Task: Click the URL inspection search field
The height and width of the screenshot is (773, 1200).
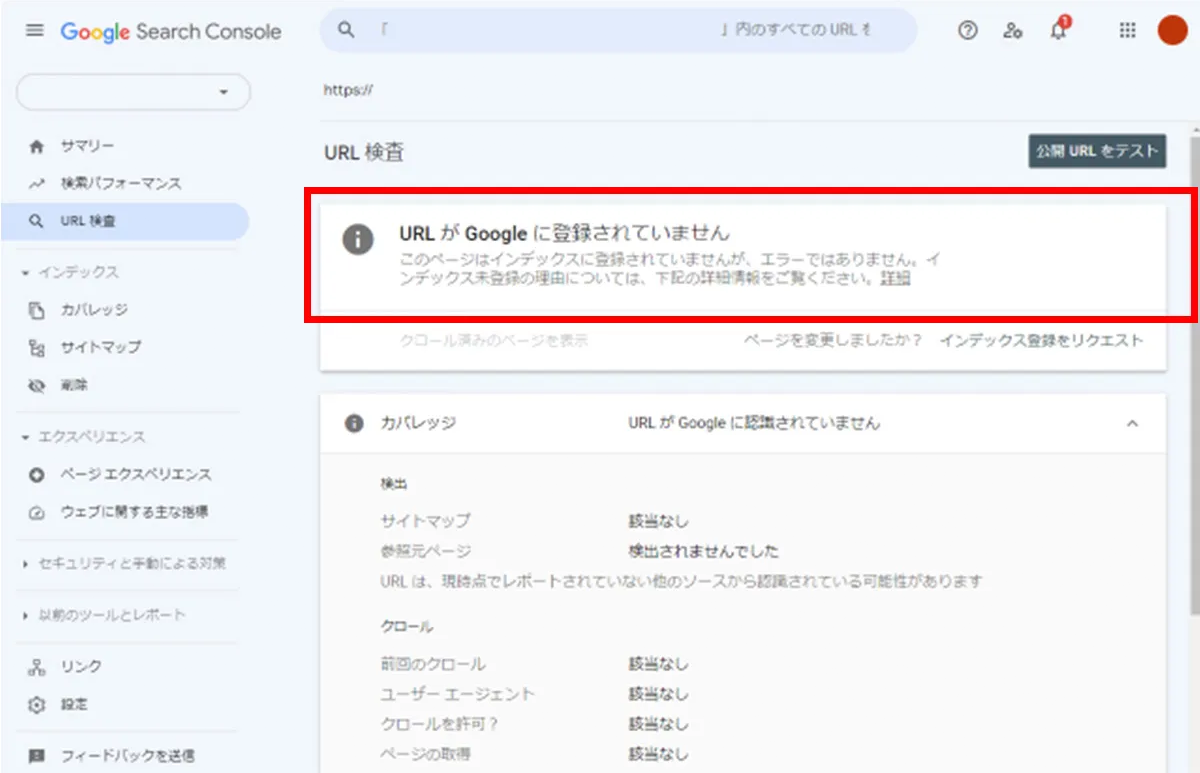Action: pyautogui.click(x=618, y=30)
